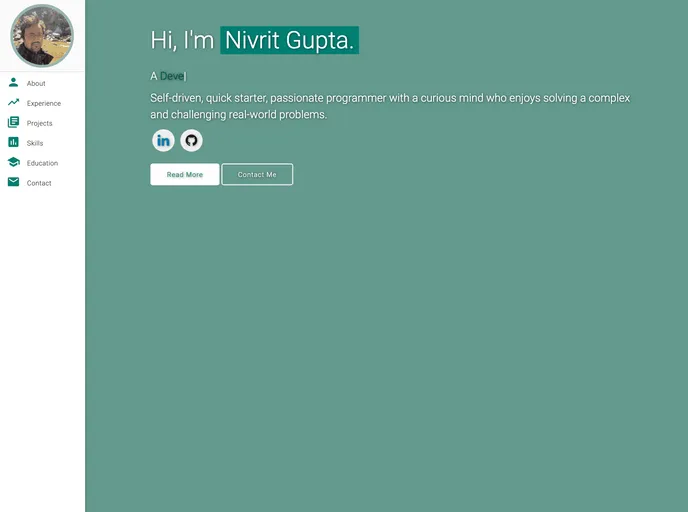Select the Projects label in sidebar
688x512 pixels.
pos(40,124)
